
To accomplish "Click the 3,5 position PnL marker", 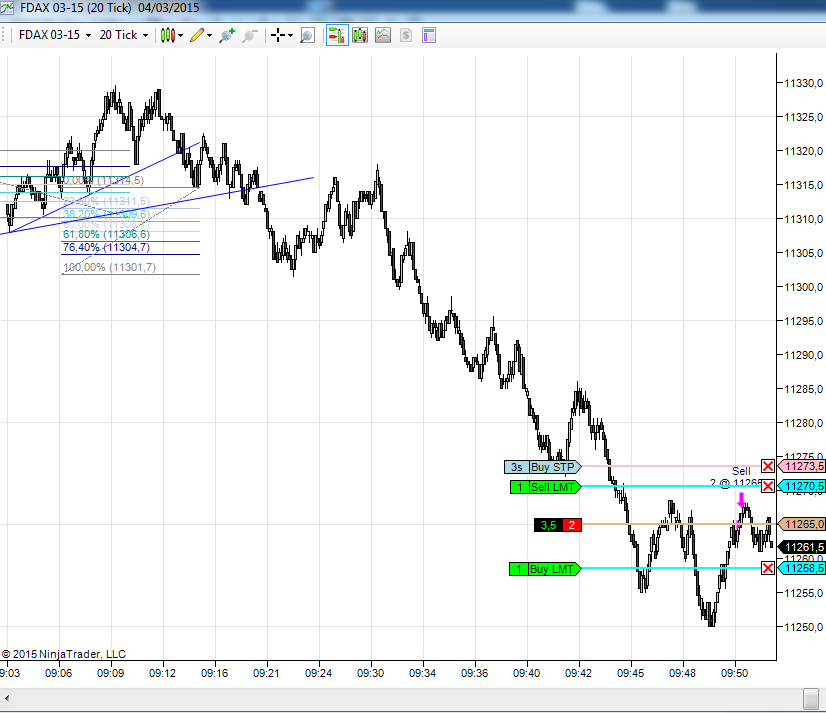I will [548, 525].
